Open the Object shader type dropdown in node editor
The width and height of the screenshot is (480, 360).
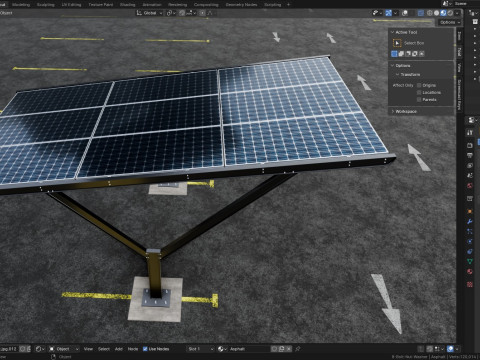point(64,349)
